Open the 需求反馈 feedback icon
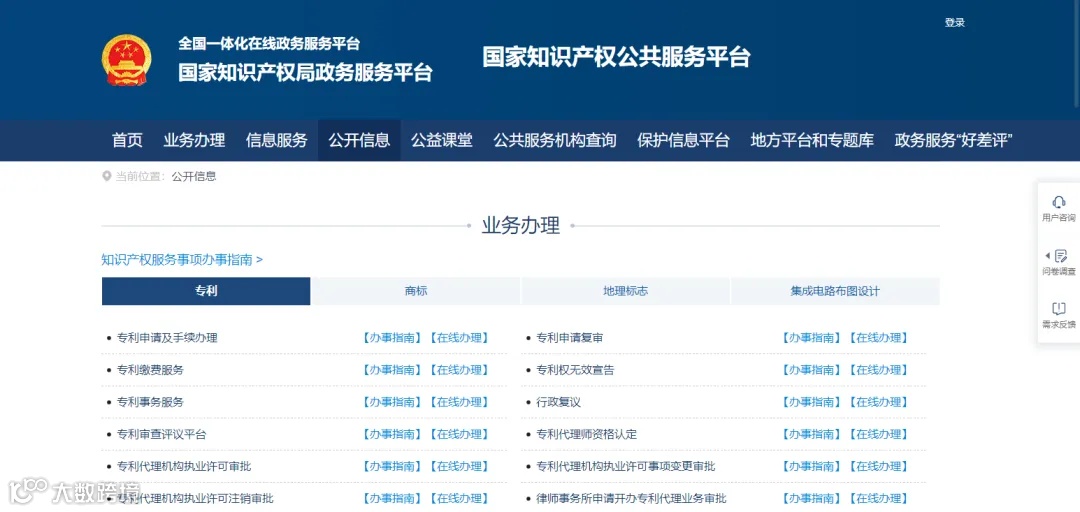 pos(1059,309)
